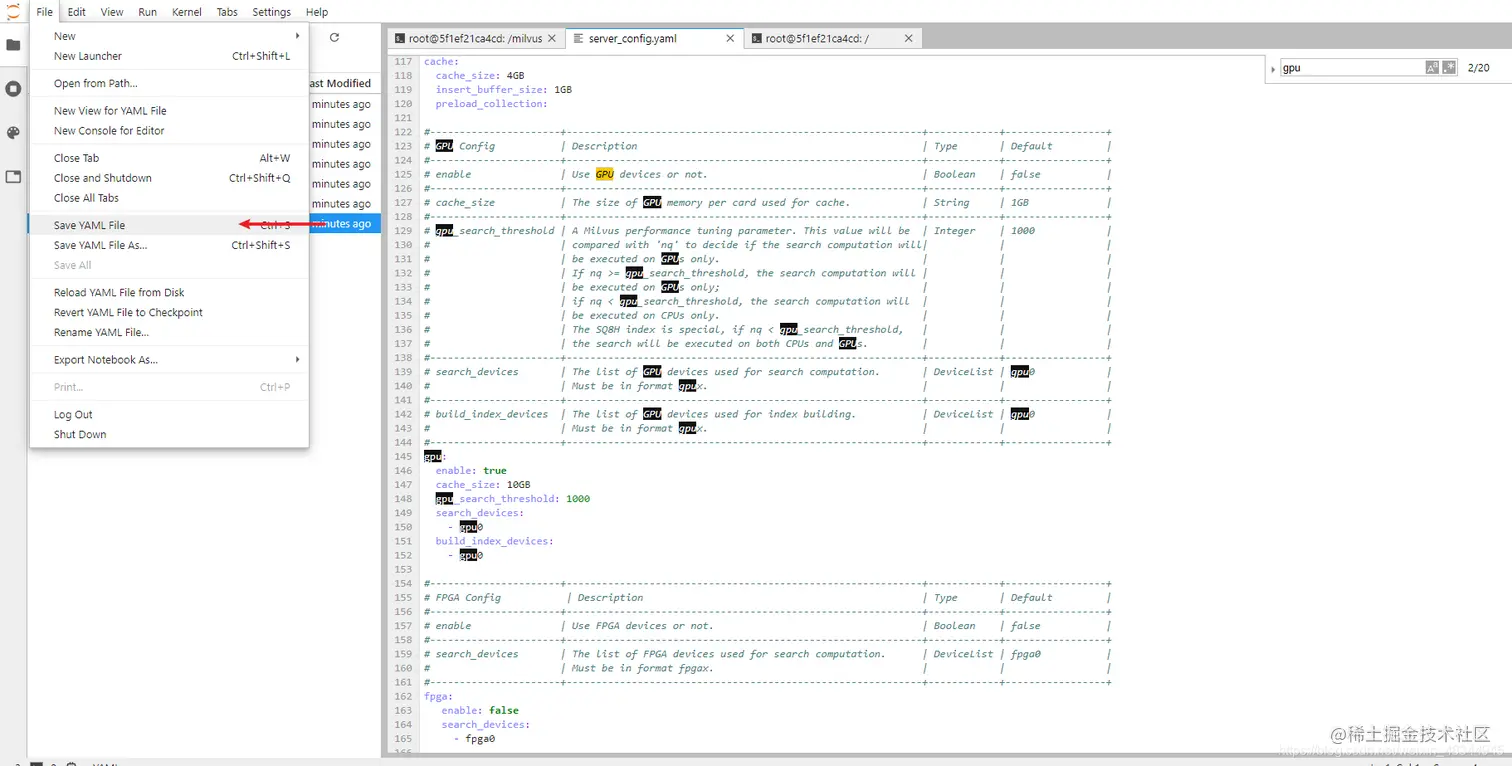Viewport: 1512px width, 766px height.
Task: Switch to the root@5f1ef21ca4cd: /milvus tab
Action: point(475,39)
